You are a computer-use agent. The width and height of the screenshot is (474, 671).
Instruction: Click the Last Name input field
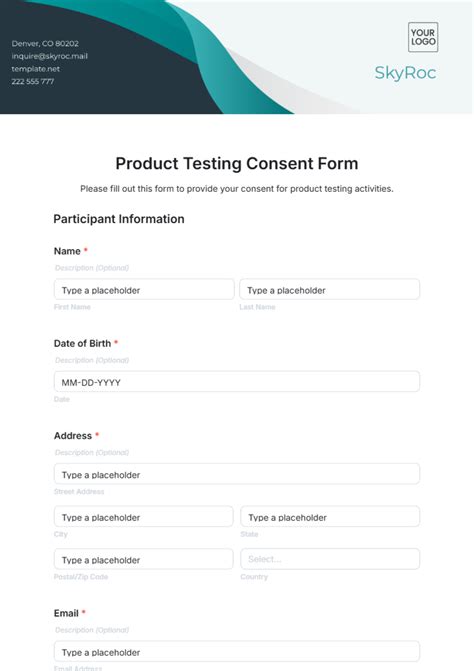point(329,290)
